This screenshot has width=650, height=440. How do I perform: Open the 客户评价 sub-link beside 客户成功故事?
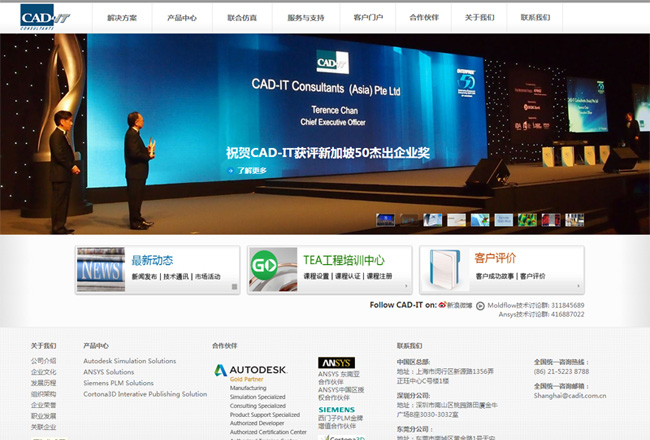coord(533,276)
